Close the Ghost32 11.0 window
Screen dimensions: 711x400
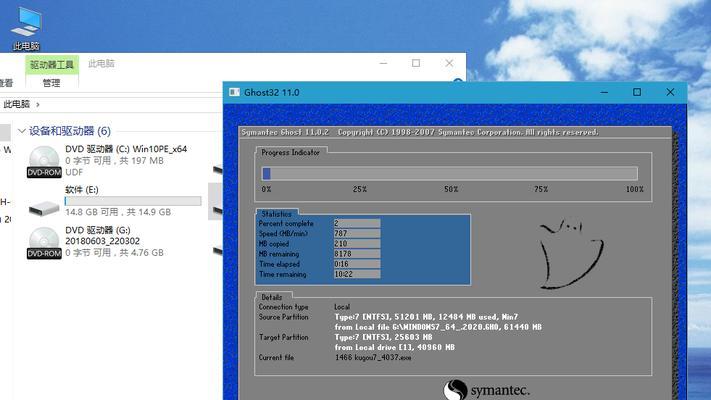tap(670, 92)
